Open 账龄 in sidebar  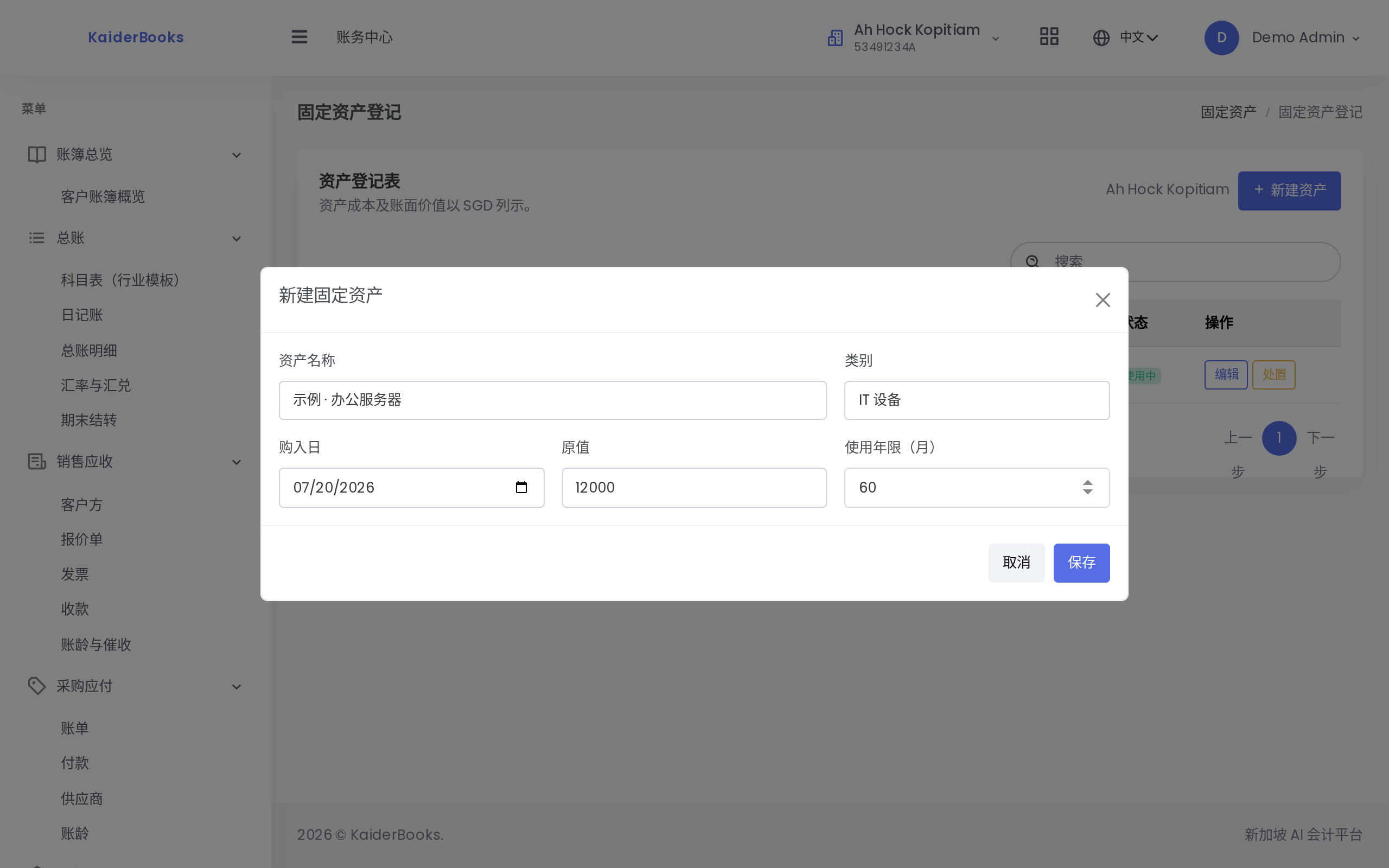point(75,834)
